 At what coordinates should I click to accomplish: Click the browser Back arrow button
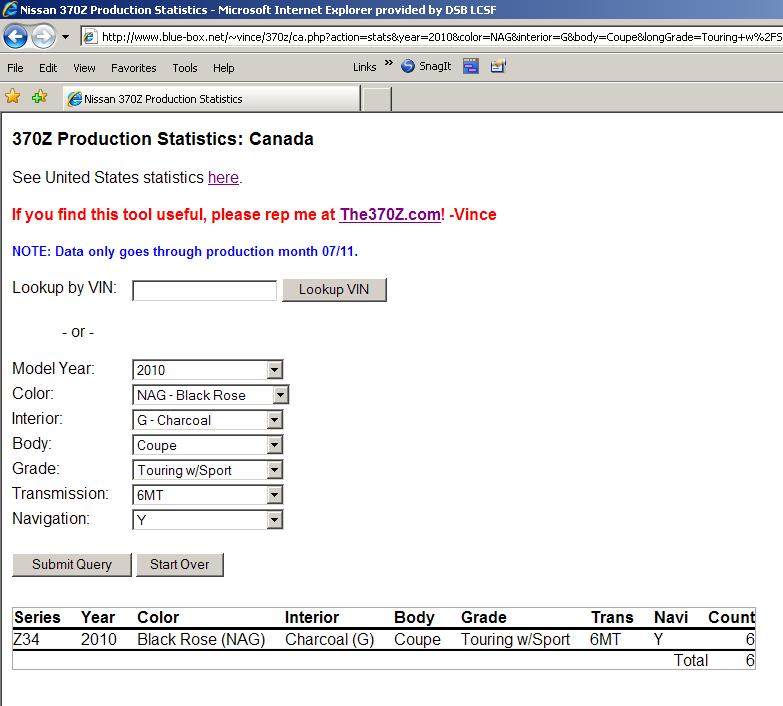15,36
